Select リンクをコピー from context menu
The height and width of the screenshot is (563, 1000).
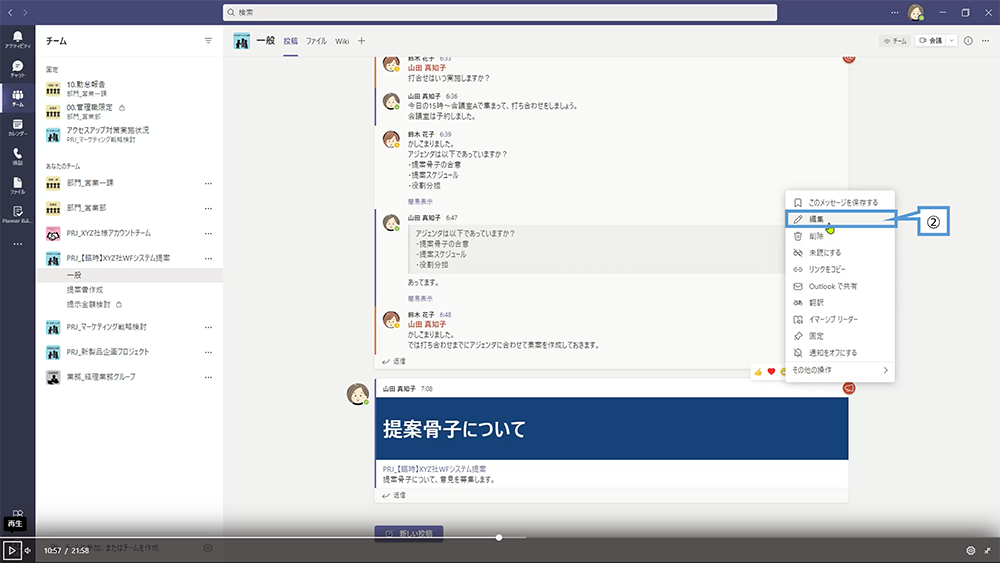click(x=840, y=269)
